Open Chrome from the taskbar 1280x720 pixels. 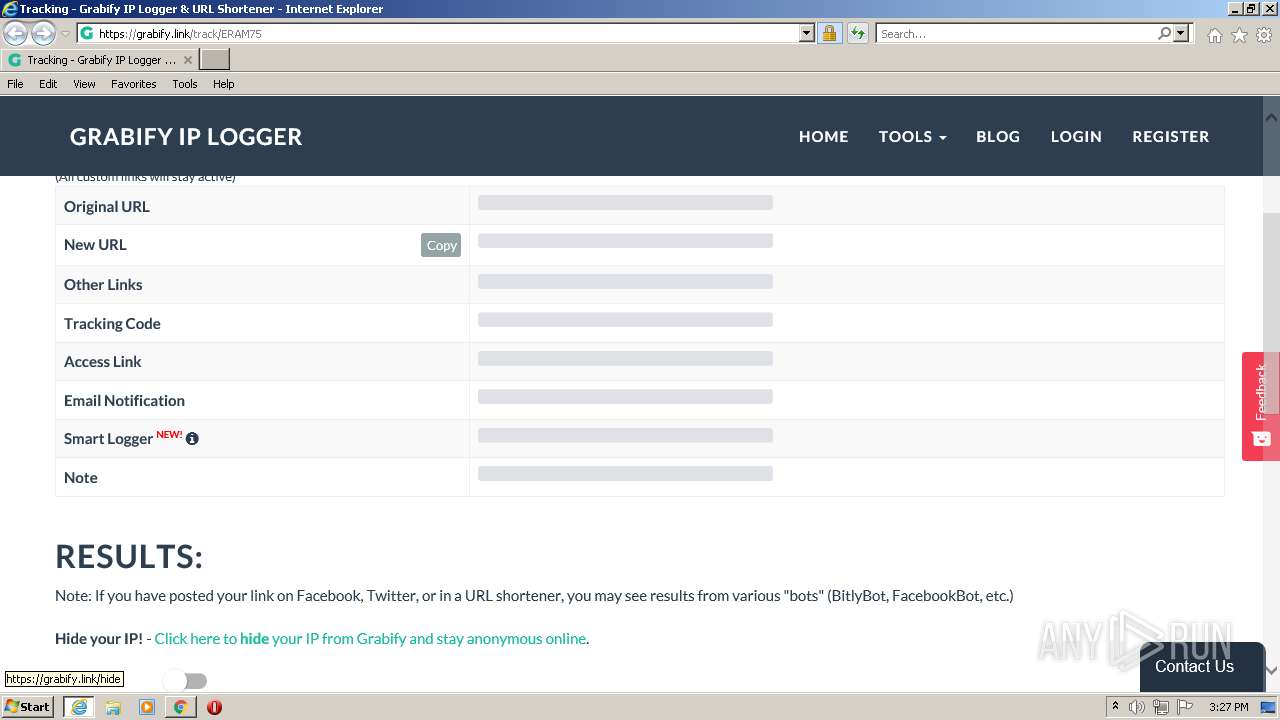tap(181, 707)
